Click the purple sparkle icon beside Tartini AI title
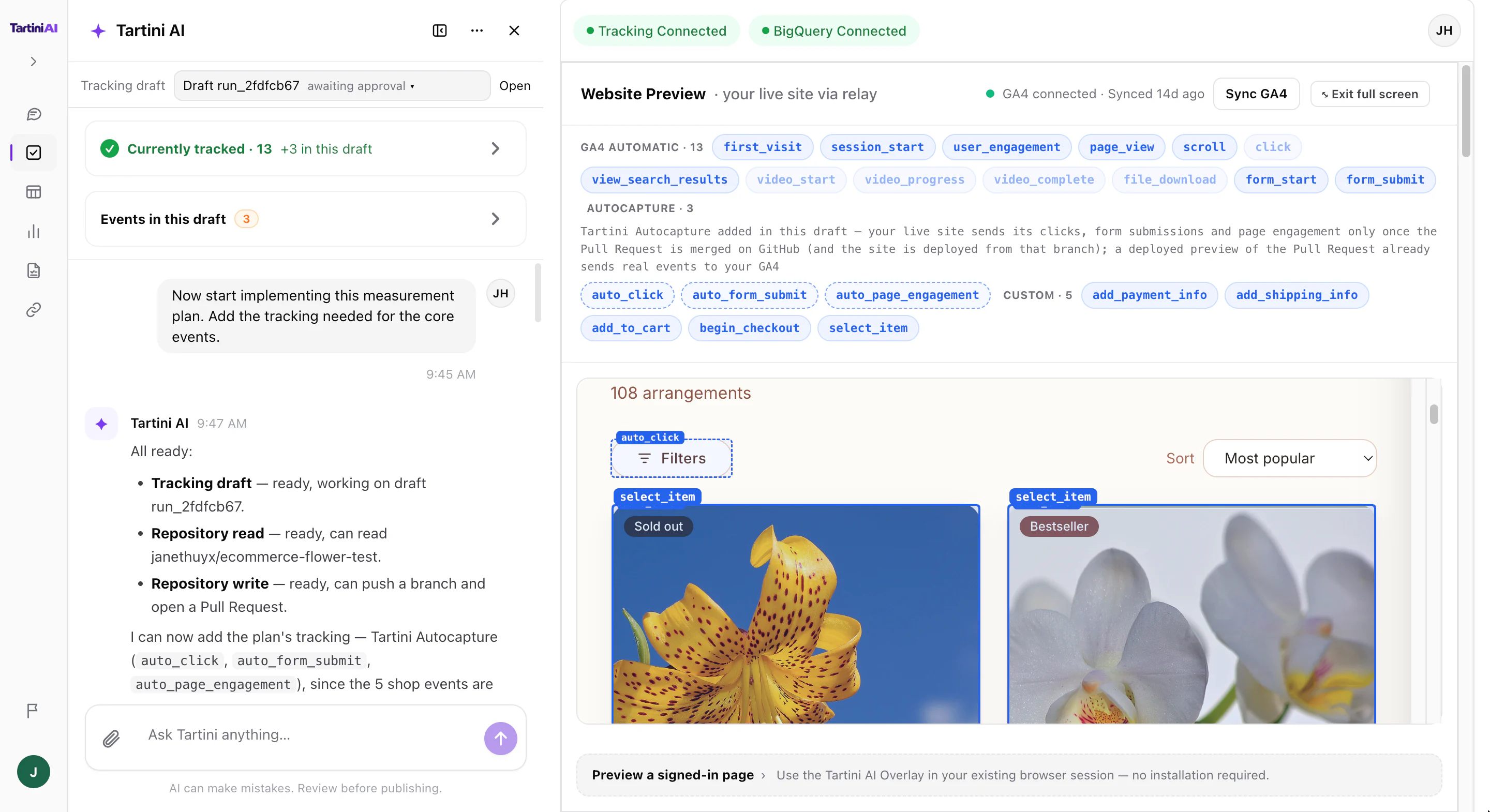 [98, 31]
